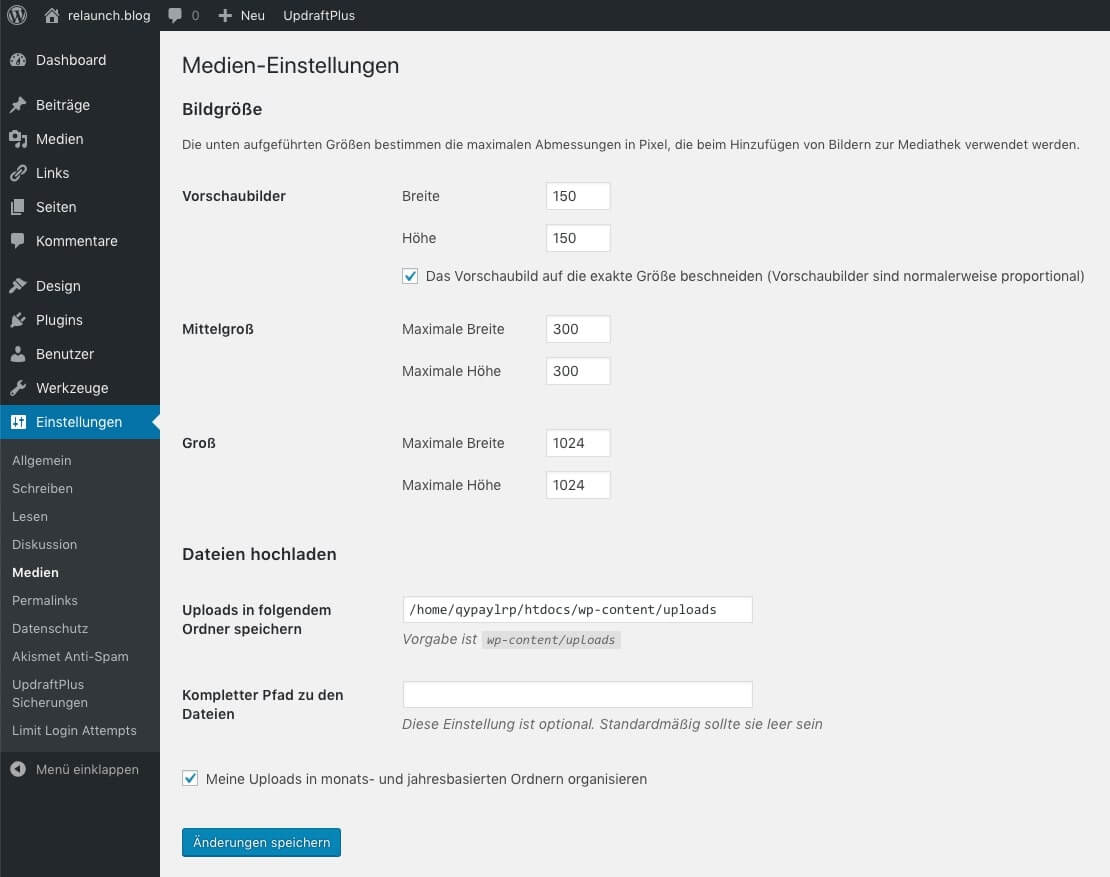Click the Beiträge pin icon
Screen dimensions: 1110x877
[x=20, y=104]
